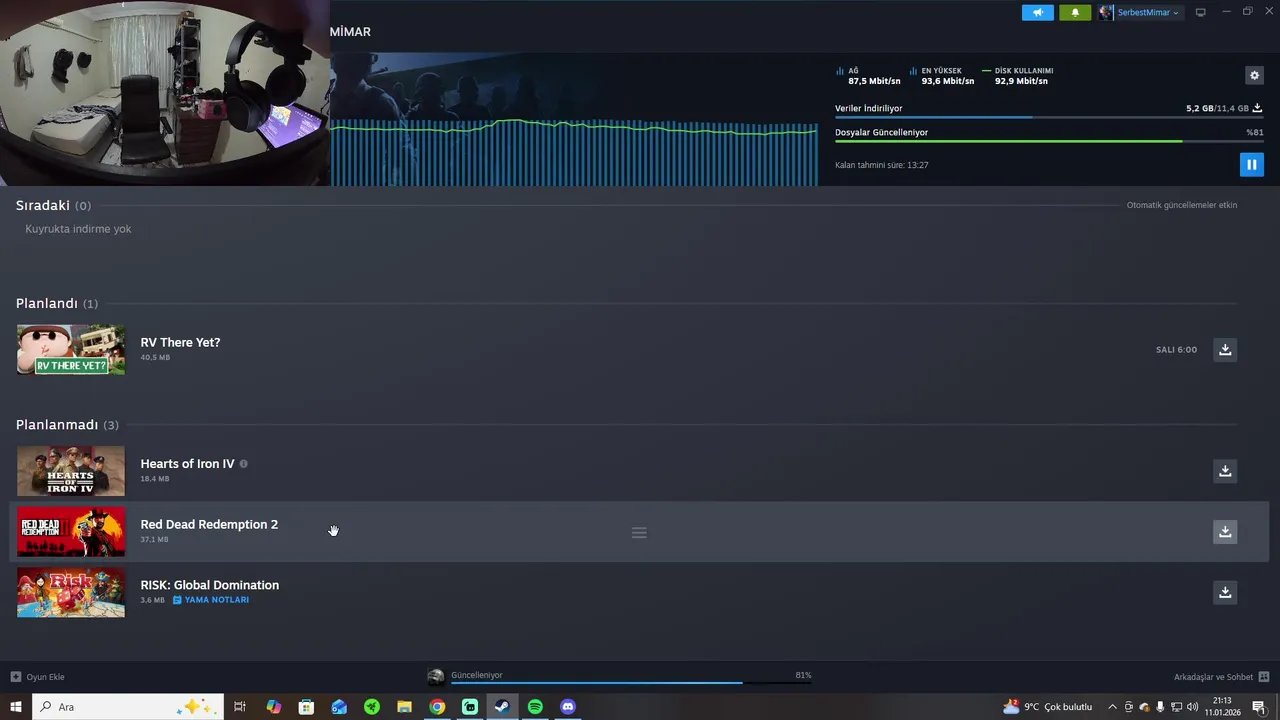Select the RISK: Global Domination title
Screen dimensions: 1280x720
coord(210,585)
